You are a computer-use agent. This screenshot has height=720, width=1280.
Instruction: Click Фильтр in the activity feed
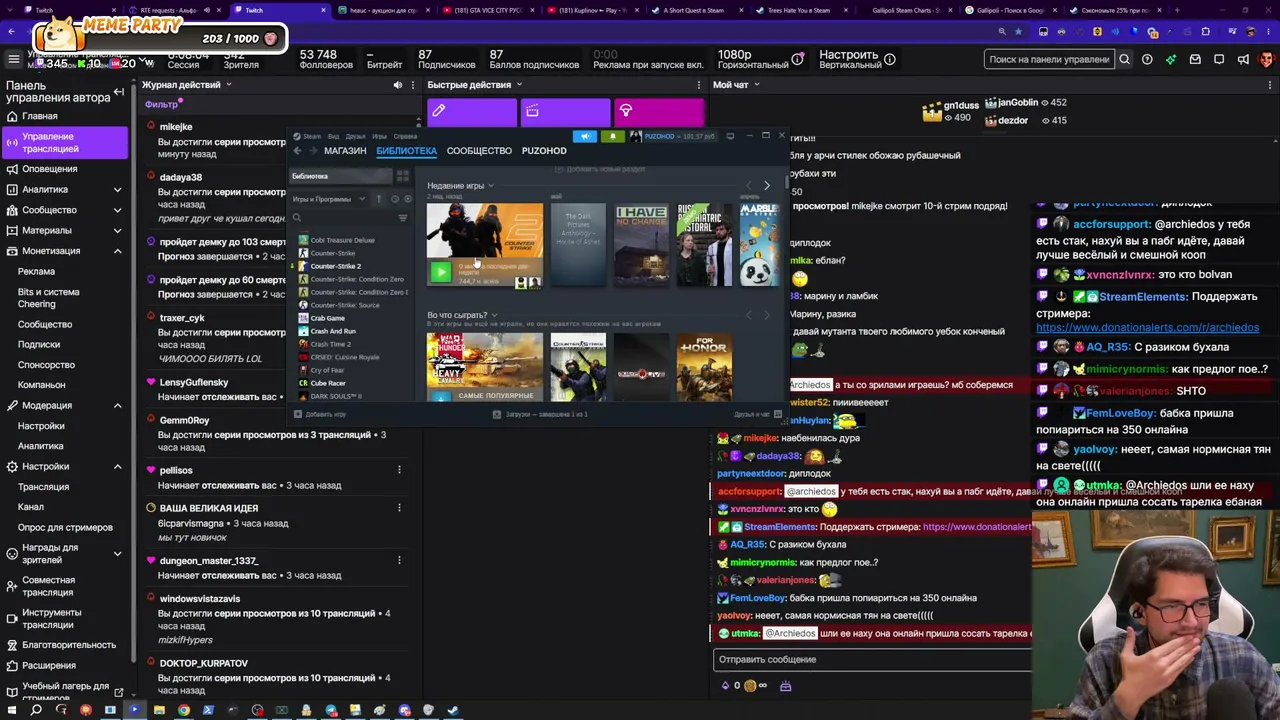point(160,105)
